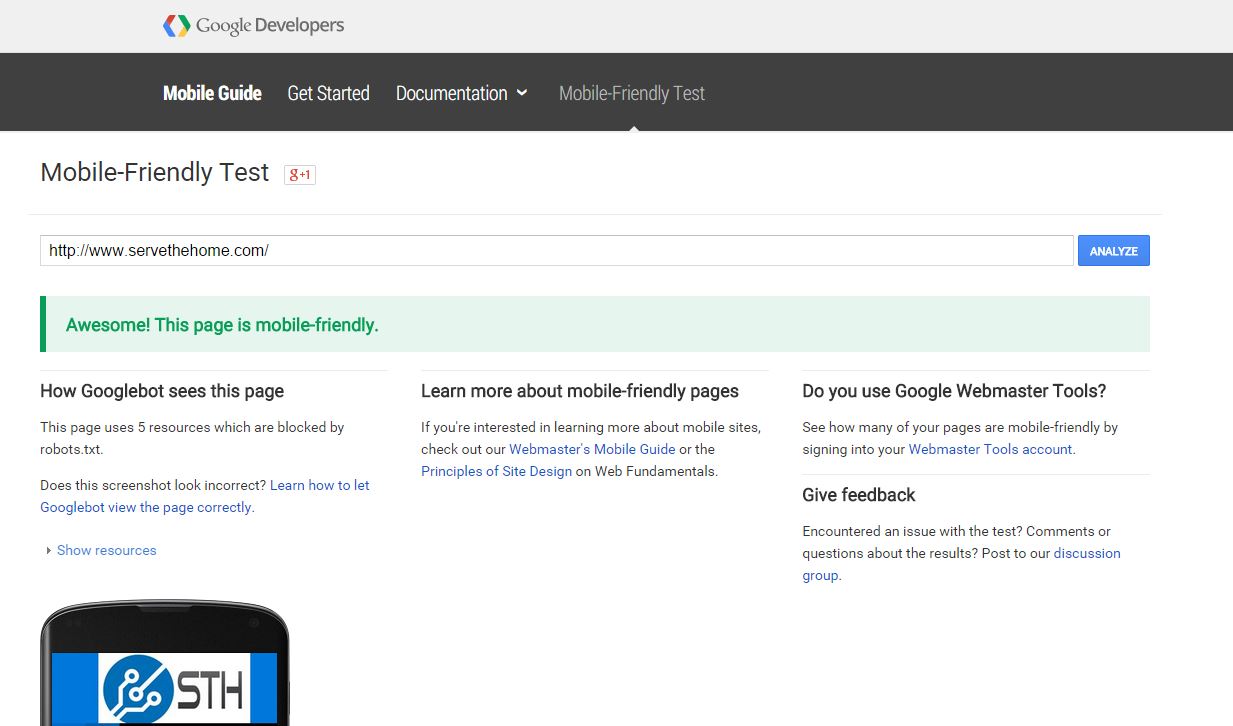1233x726 pixels.
Task: Click the Show resources link text
Action: [106, 550]
